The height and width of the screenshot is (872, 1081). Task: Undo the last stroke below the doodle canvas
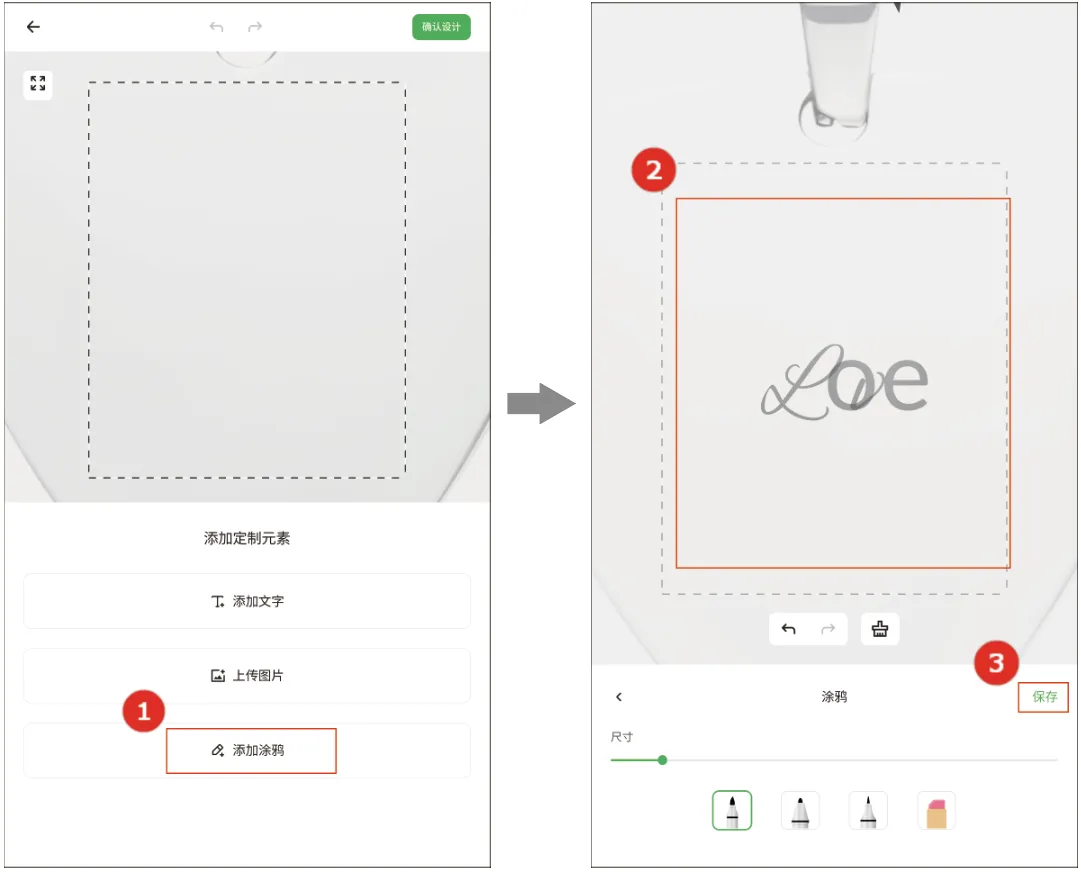pos(789,629)
